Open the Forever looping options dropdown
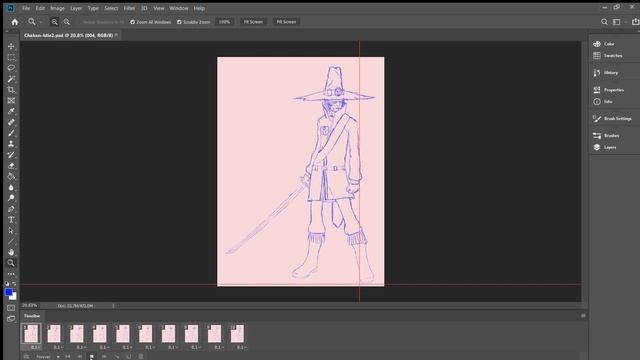 [x=47, y=357]
